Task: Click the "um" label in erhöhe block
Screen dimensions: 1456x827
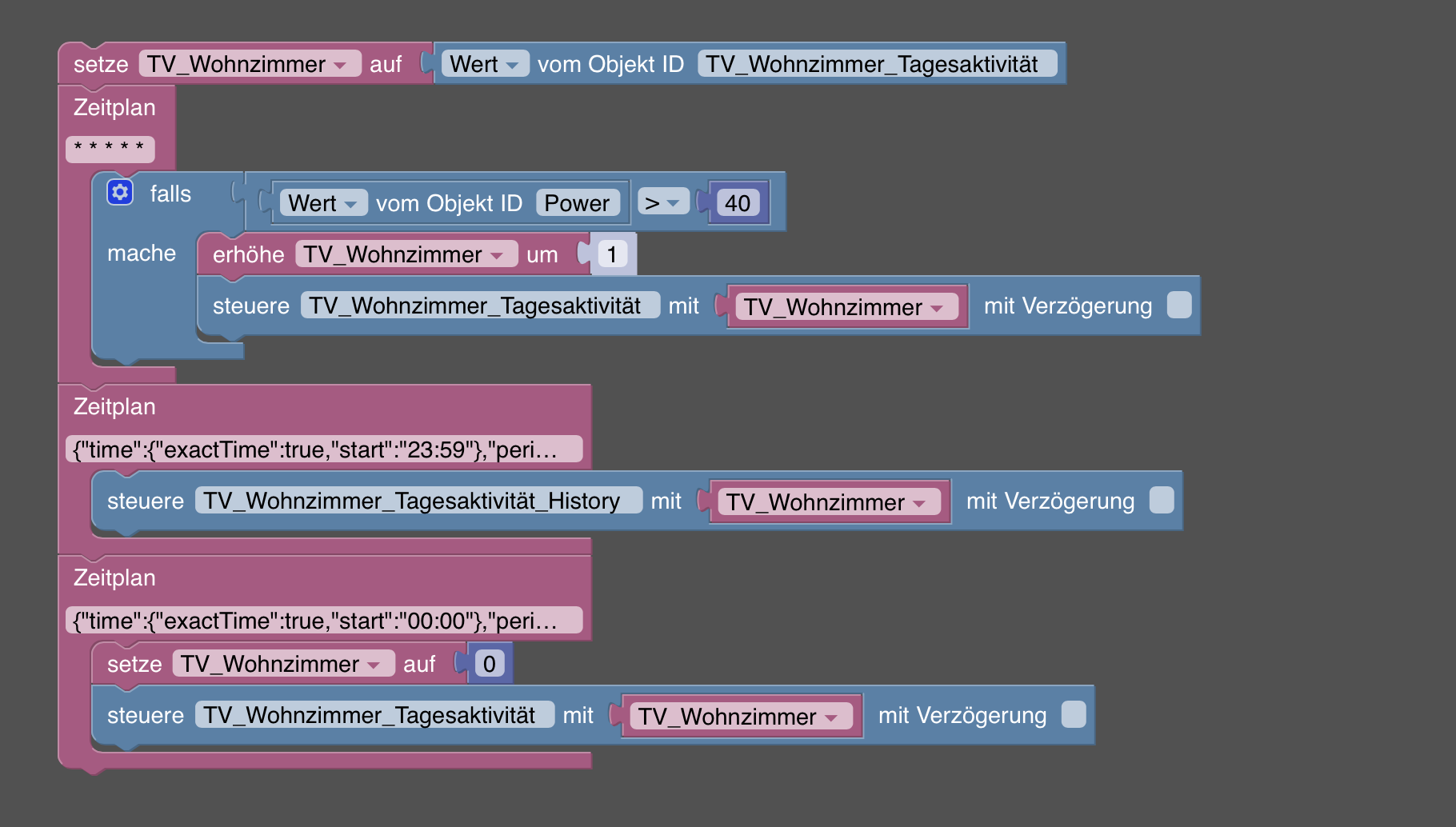Action: point(542,254)
